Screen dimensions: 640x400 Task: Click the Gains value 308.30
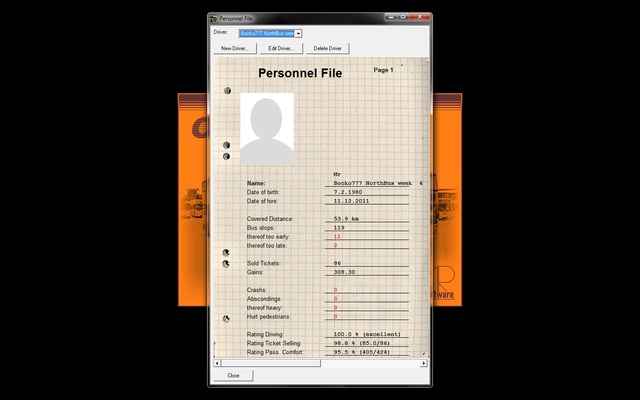(345, 272)
